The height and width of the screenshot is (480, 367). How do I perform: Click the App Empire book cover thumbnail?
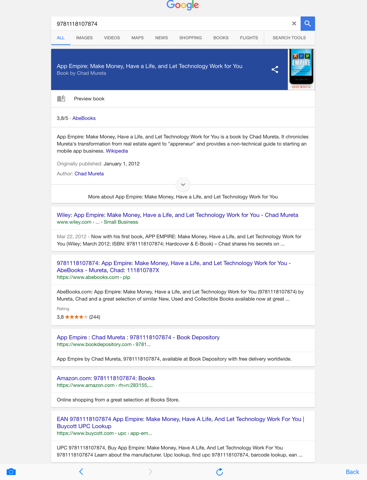(301, 69)
